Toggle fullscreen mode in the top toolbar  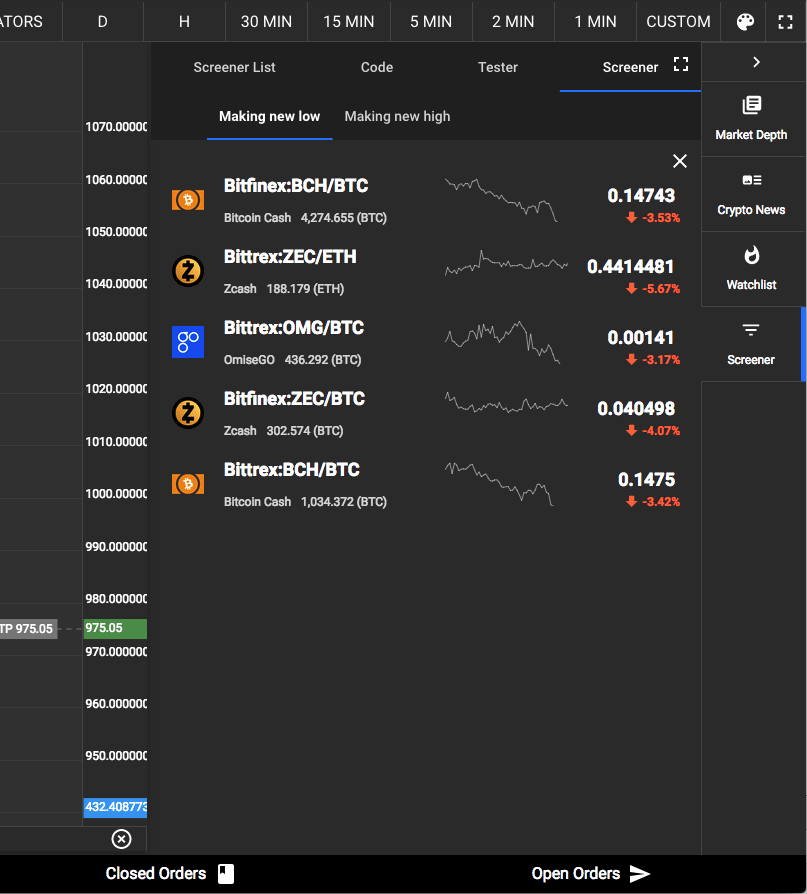pyautogui.click(x=785, y=22)
